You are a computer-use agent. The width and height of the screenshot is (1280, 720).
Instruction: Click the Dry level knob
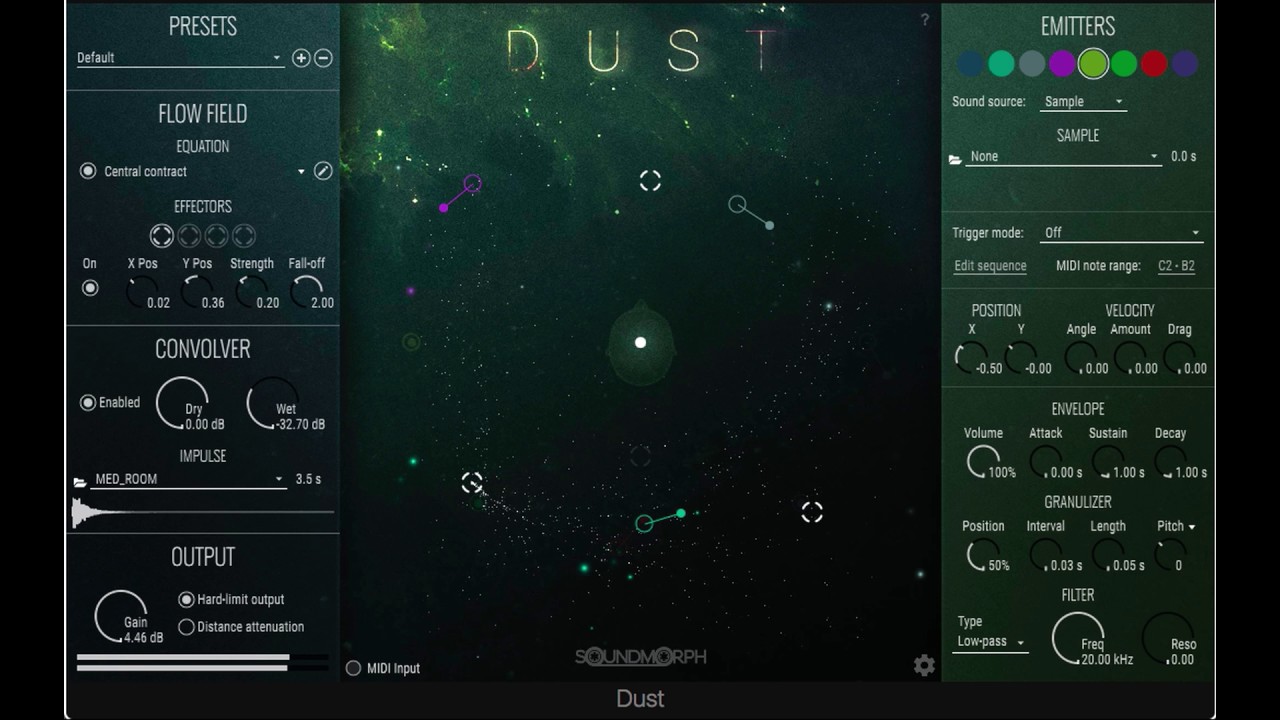pyautogui.click(x=183, y=403)
